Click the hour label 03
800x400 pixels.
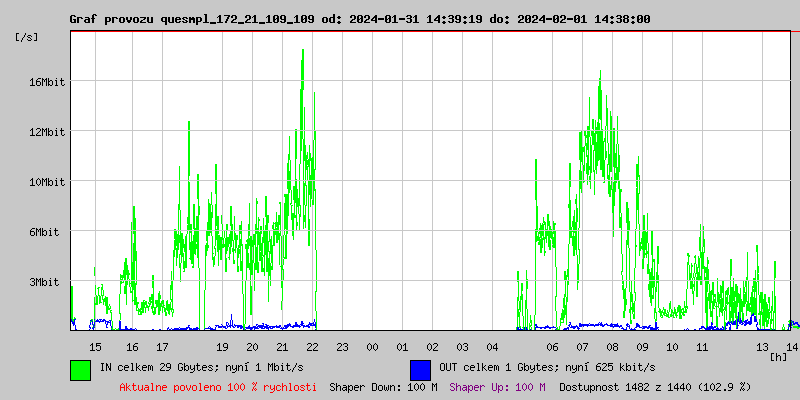(x=462, y=347)
